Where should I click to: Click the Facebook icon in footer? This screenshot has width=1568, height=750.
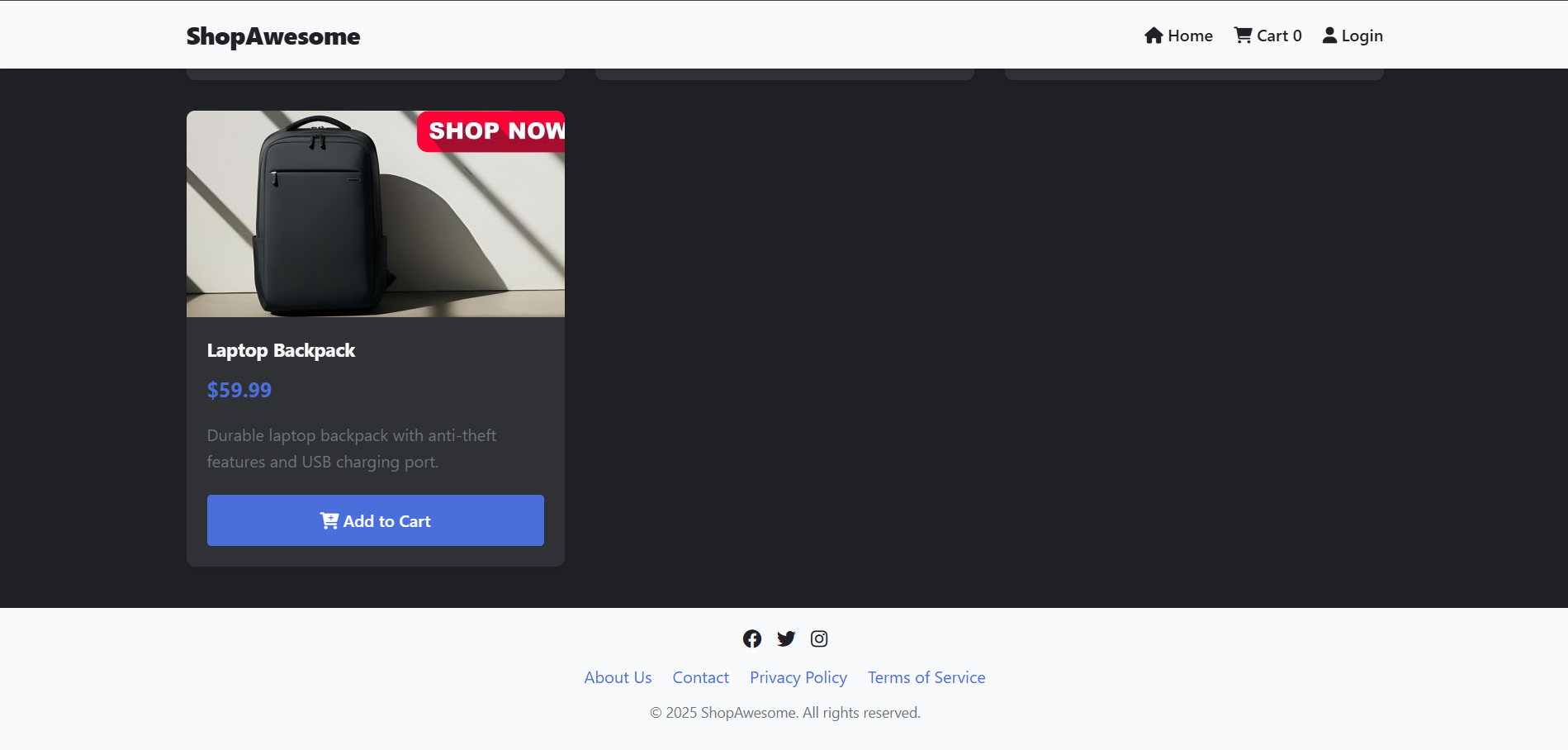coord(751,638)
